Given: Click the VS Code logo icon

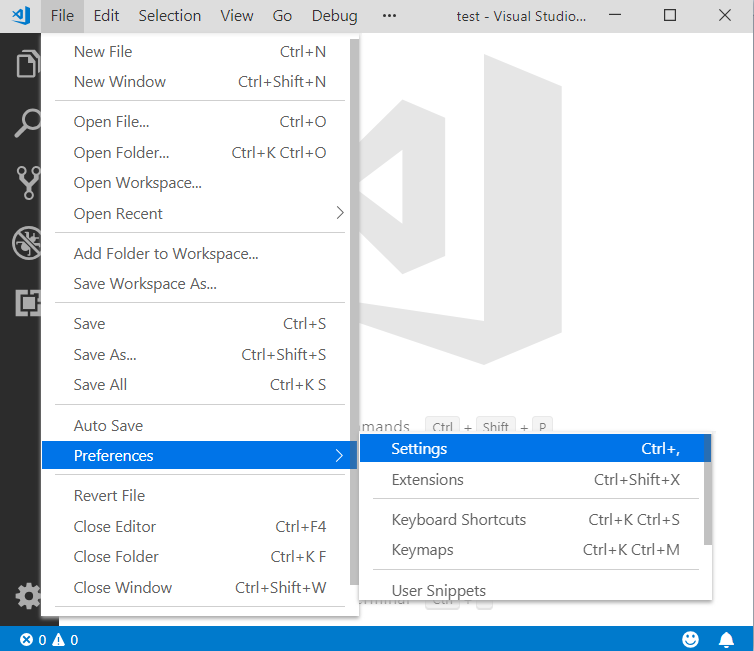Looking at the screenshot, I should point(21,16).
